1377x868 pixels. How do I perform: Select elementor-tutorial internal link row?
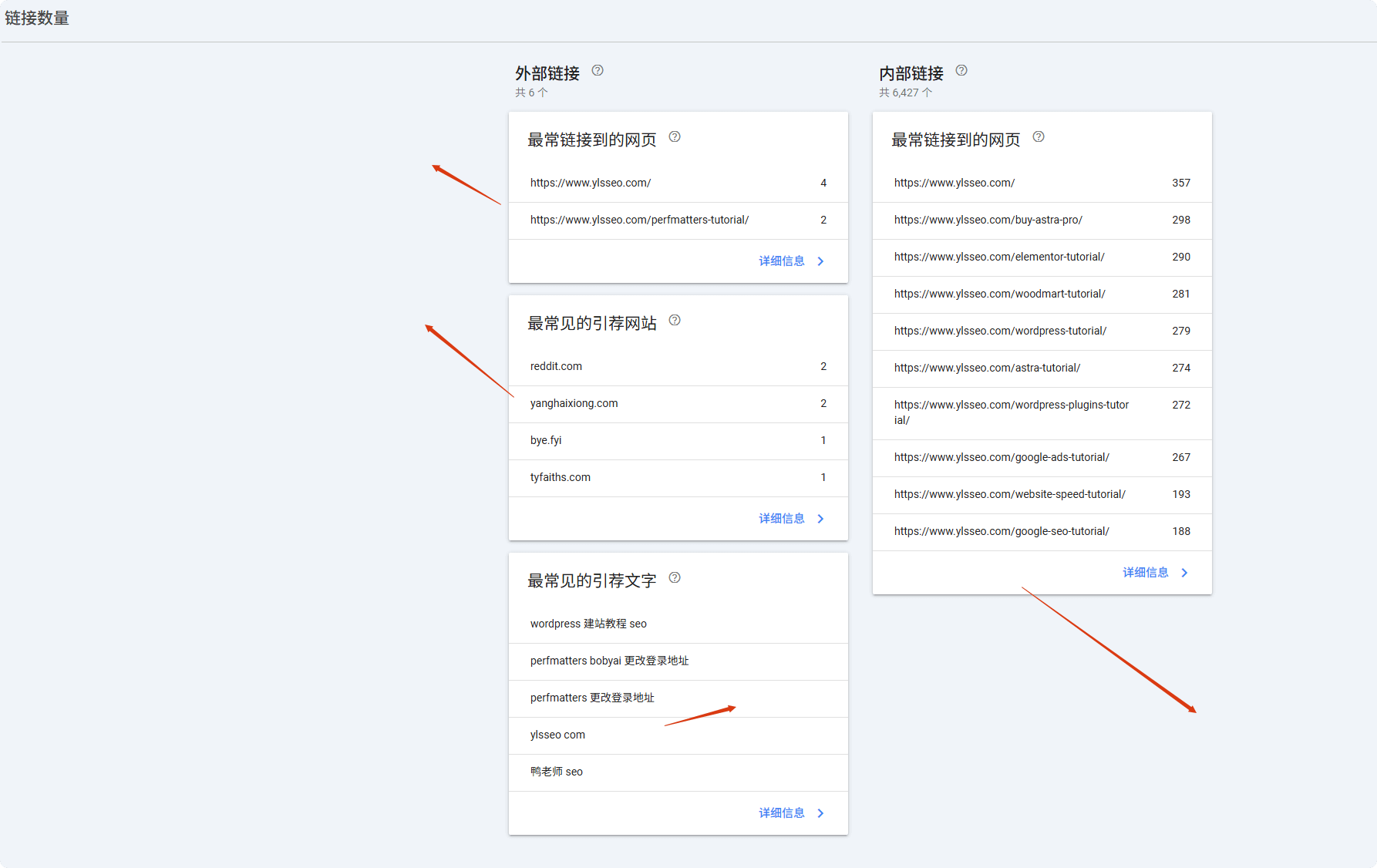[x=1042, y=257]
